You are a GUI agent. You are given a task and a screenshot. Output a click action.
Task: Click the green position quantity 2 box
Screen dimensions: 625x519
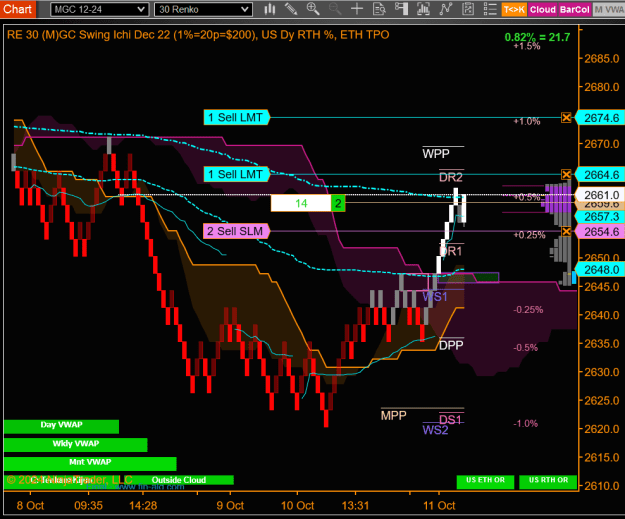[x=338, y=203]
